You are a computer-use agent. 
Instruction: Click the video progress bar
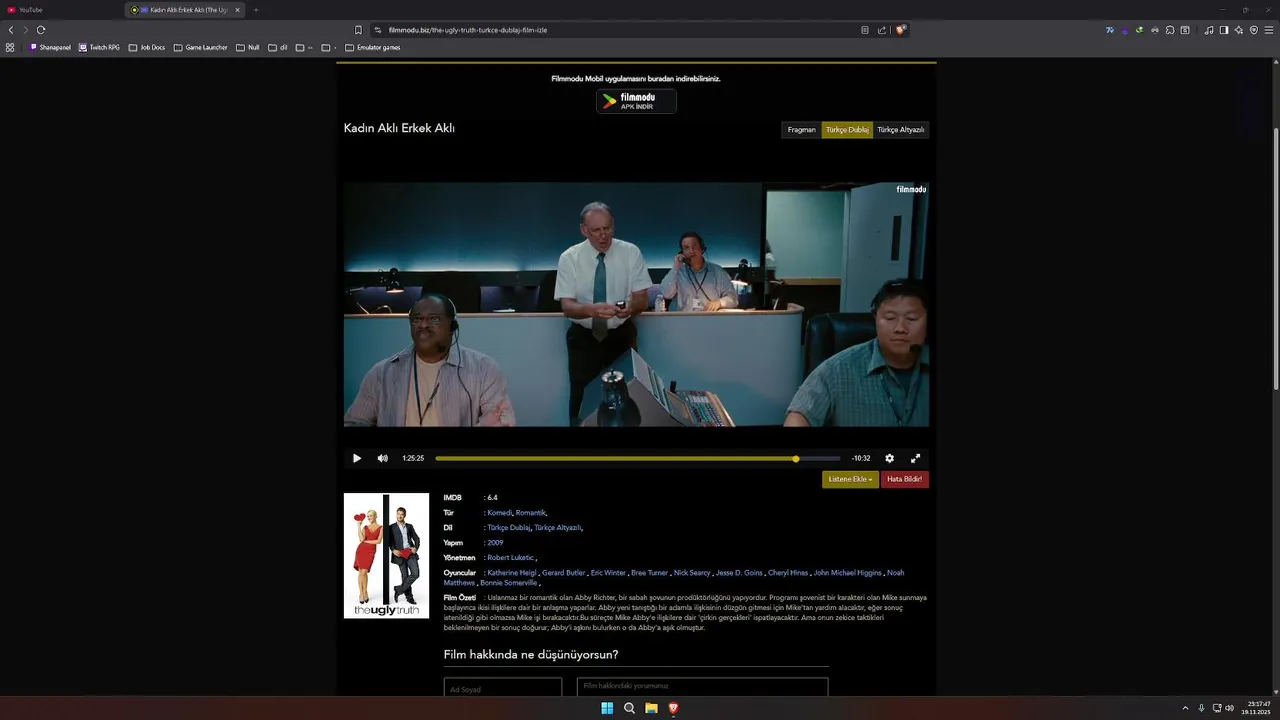point(638,459)
